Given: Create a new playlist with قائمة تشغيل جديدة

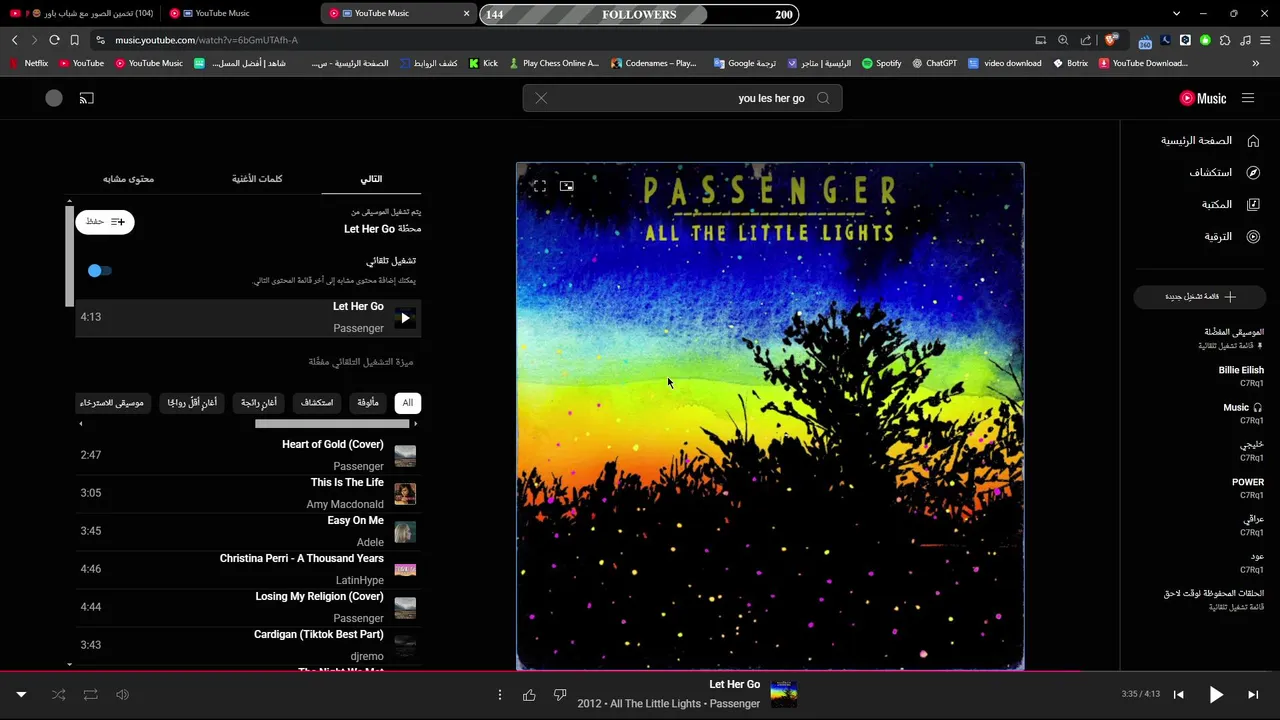Looking at the screenshot, I should tap(1200, 297).
